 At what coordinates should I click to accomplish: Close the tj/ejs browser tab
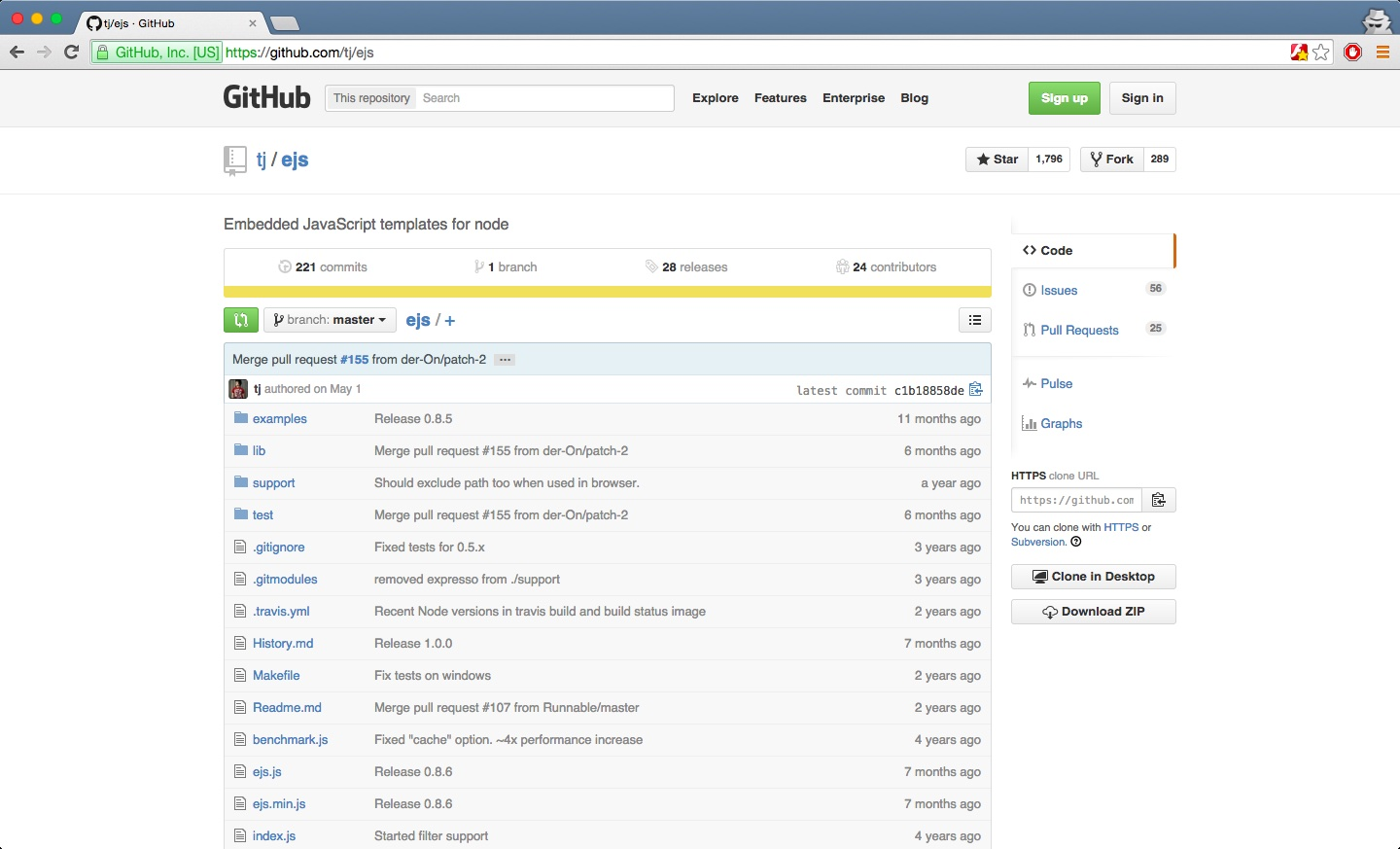click(x=253, y=23)
